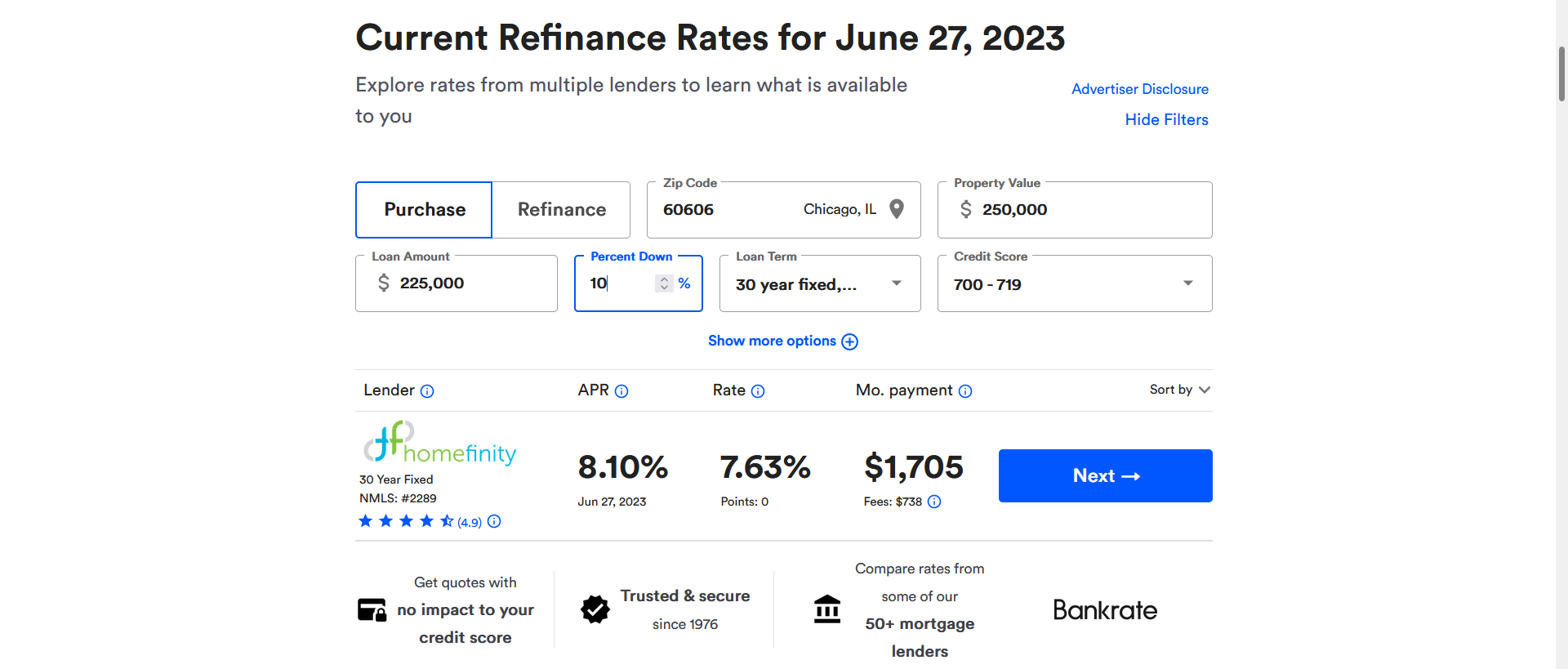Screen dimensions: 1568x669
Task: Open the Sort by menu
Action: point(1180,390)
